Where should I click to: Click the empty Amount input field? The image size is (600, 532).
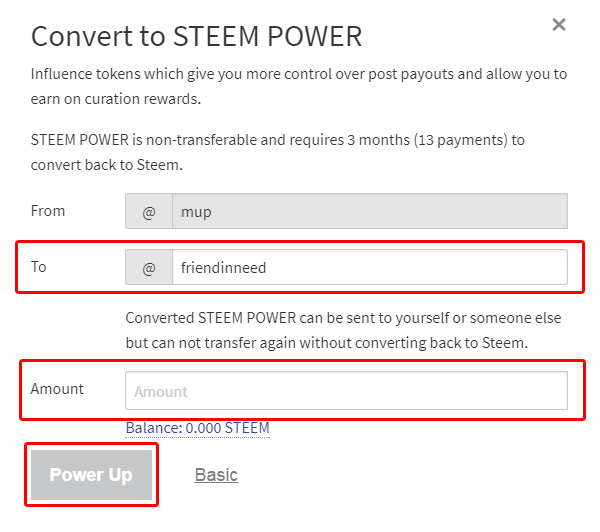coord(346,391)
